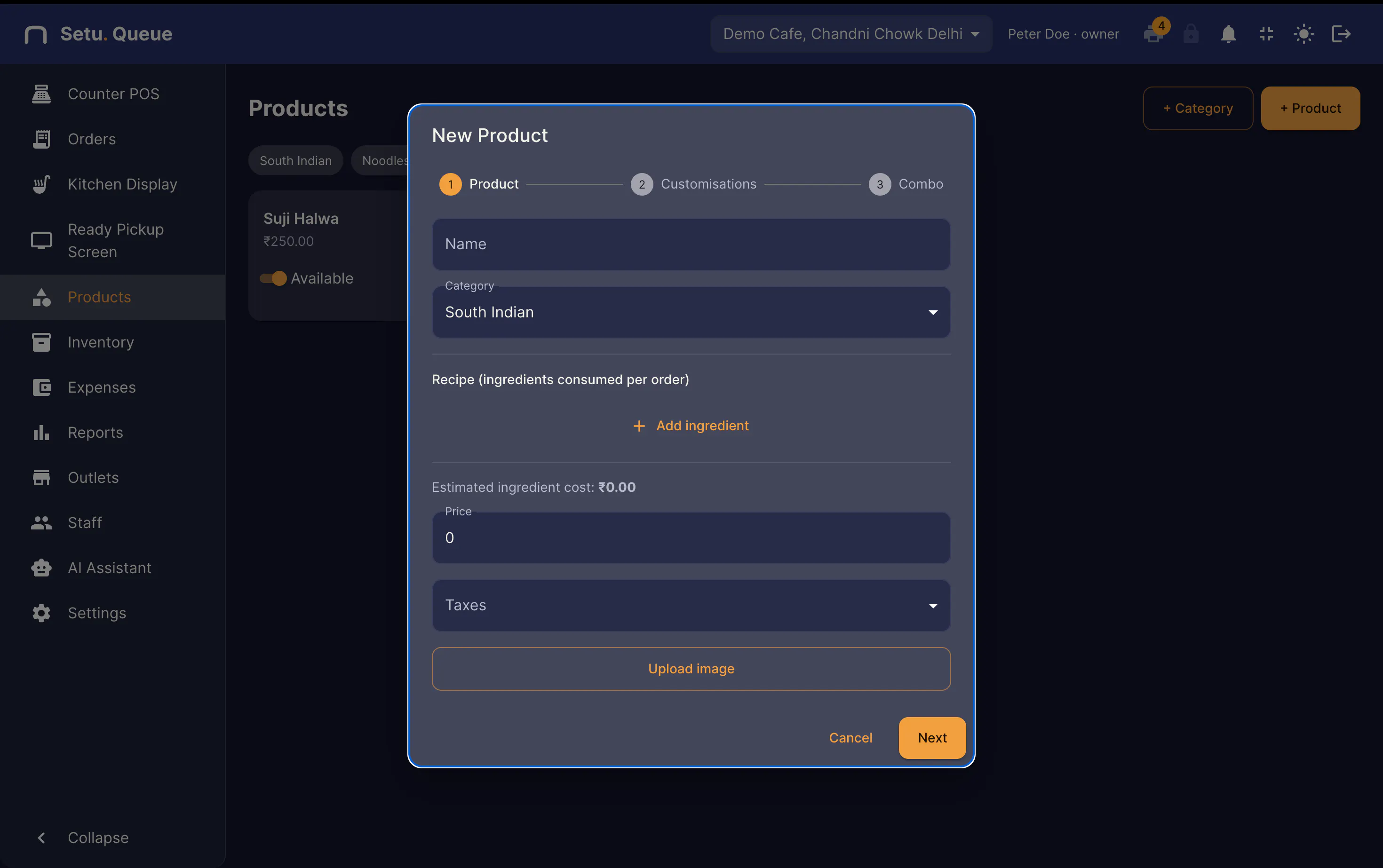Viewport: 1383px width, 868px height.
Task: Click the Outlets storefront icon
Action: tap(41, 478)
